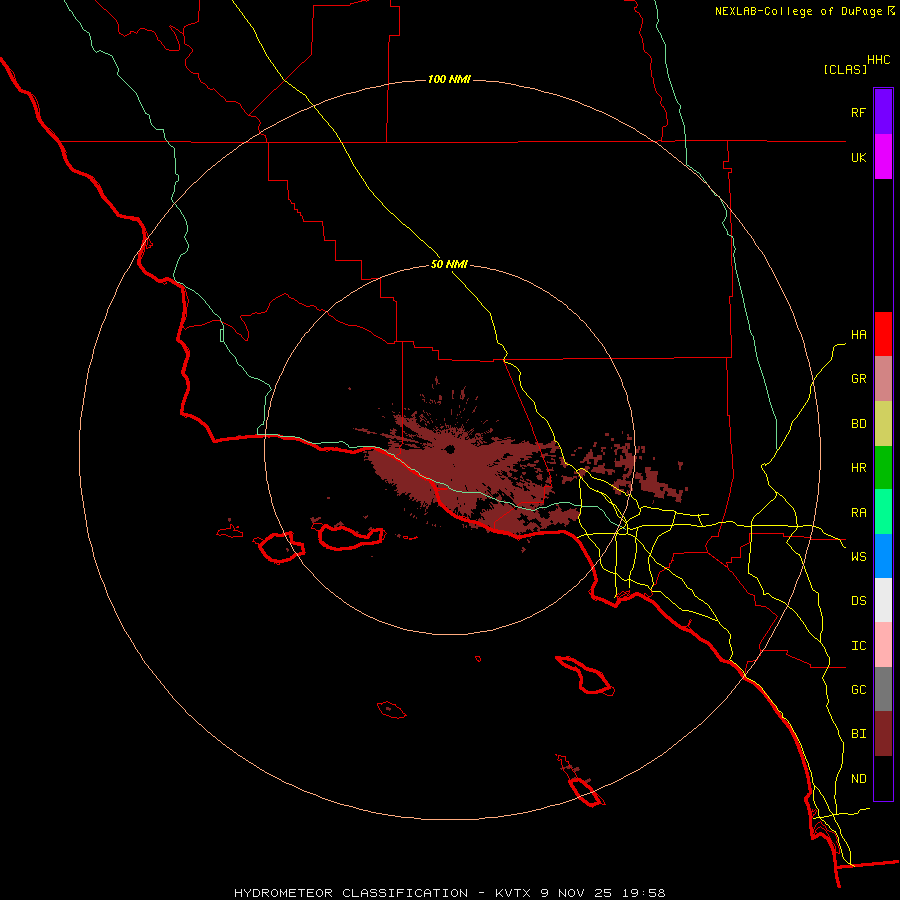Click the HR green legend swatch
The height and width of the screenshot is (900, 900).
[883, 468]
